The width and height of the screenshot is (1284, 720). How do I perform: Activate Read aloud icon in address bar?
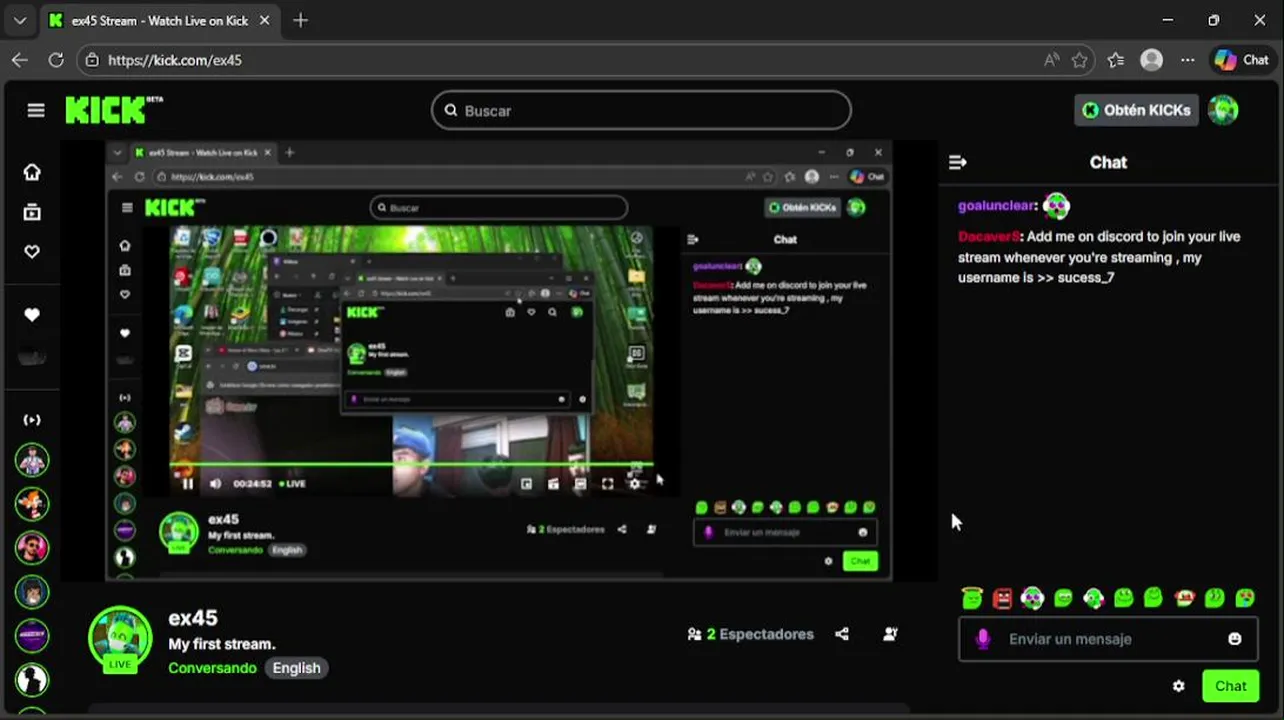coord(1051,60)
